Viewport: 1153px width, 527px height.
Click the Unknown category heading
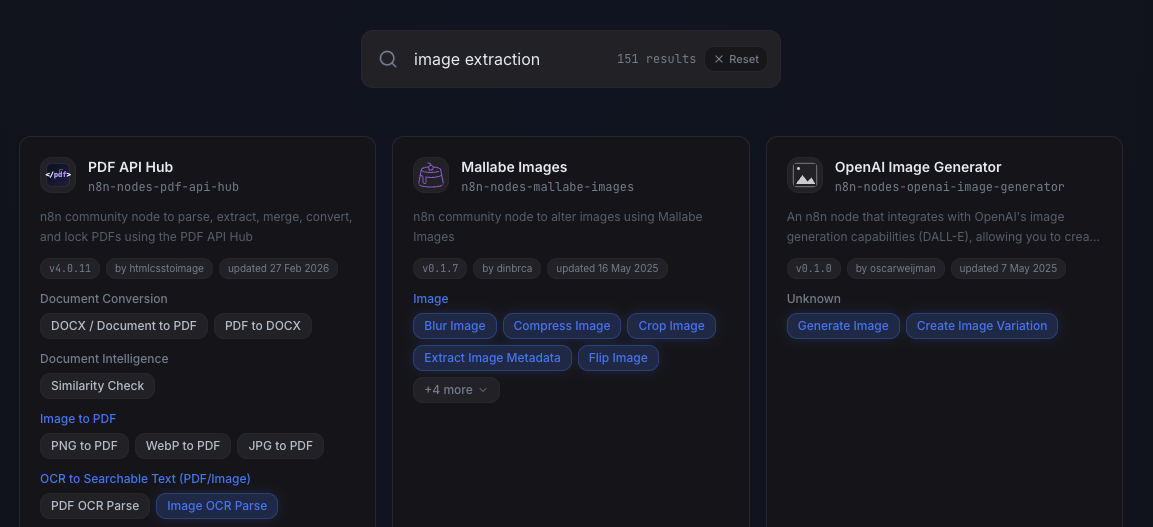tap(814, 298)
